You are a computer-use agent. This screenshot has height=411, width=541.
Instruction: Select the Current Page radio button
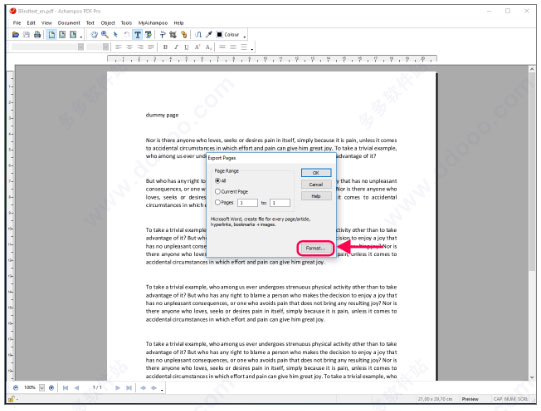[218, 192]
